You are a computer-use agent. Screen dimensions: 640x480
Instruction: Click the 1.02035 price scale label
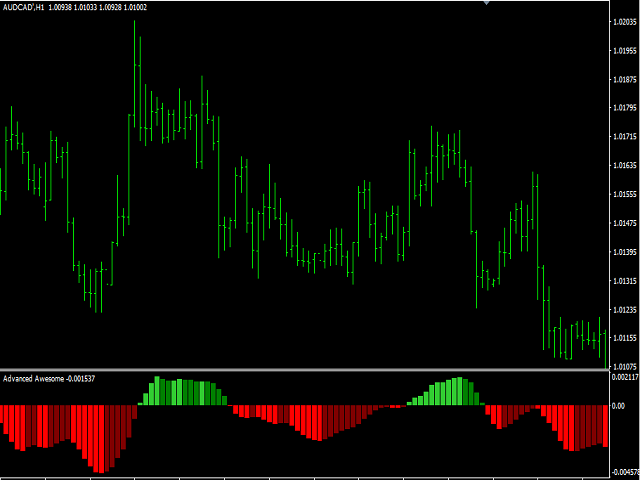[x=625, y=22]
